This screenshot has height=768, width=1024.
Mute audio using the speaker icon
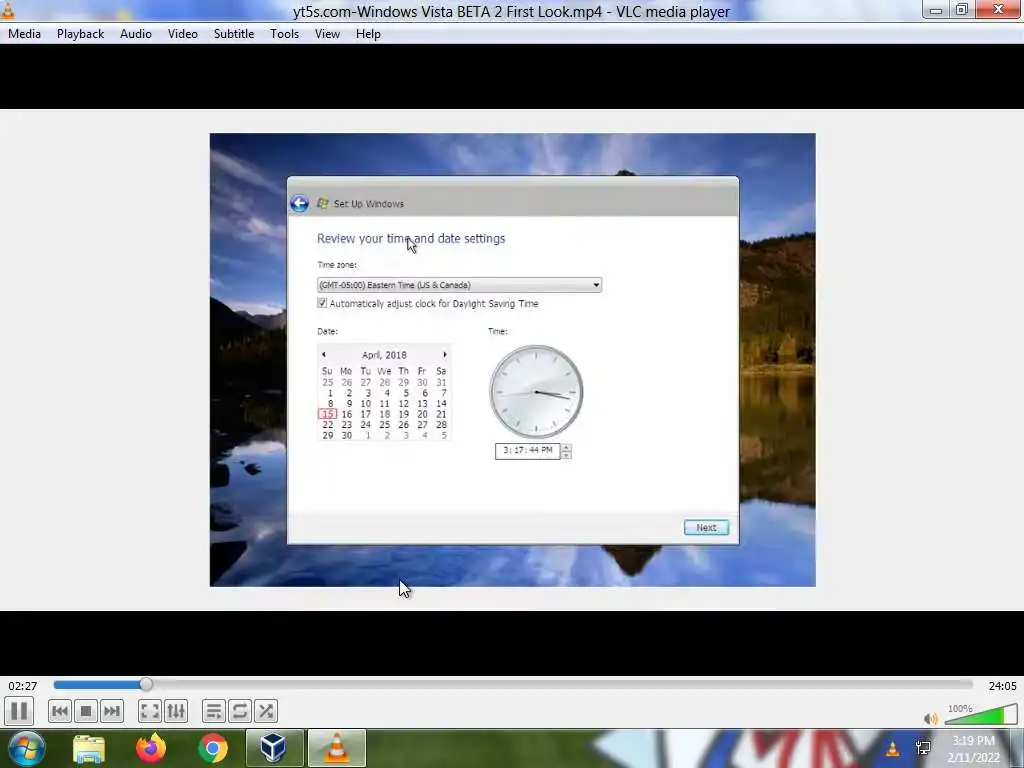931,718
